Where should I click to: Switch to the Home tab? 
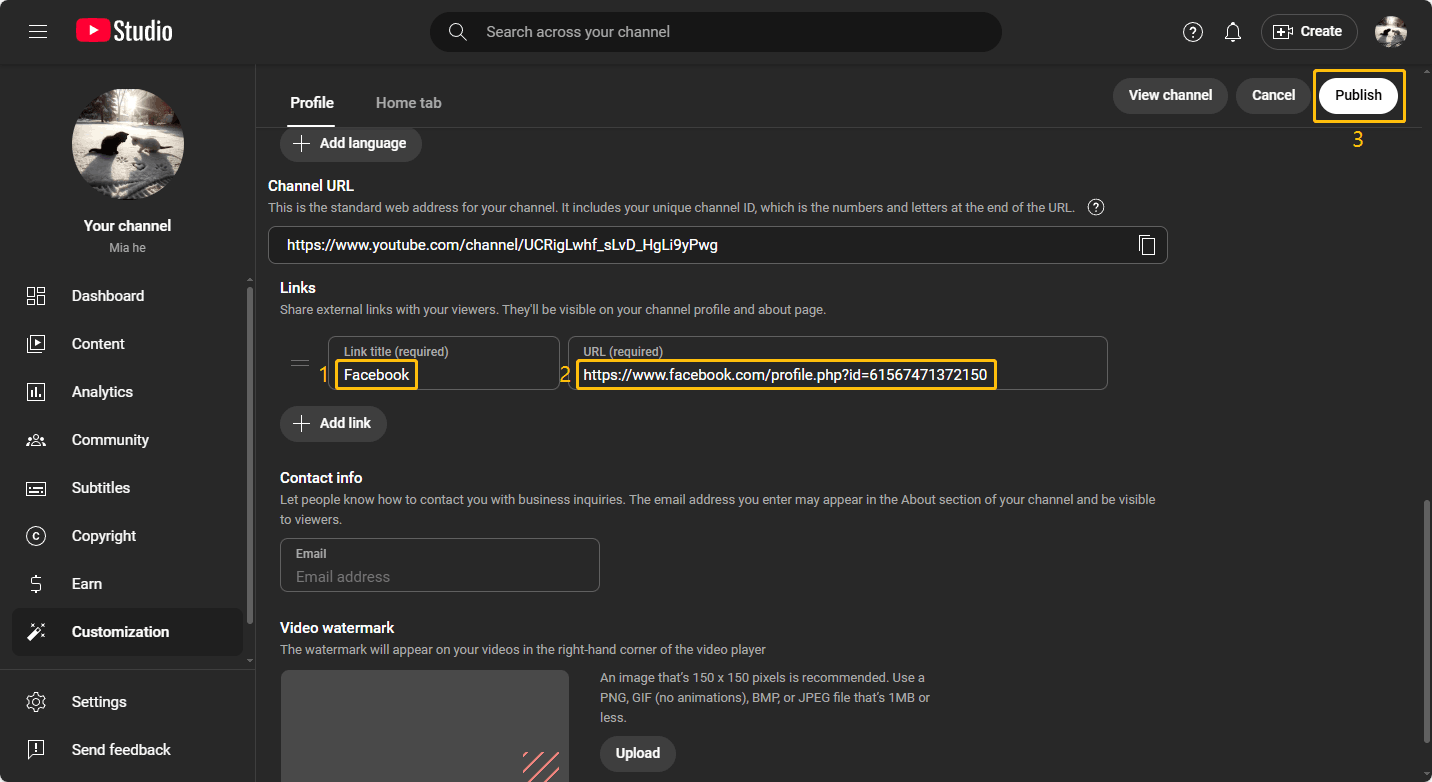click(408, 103)
